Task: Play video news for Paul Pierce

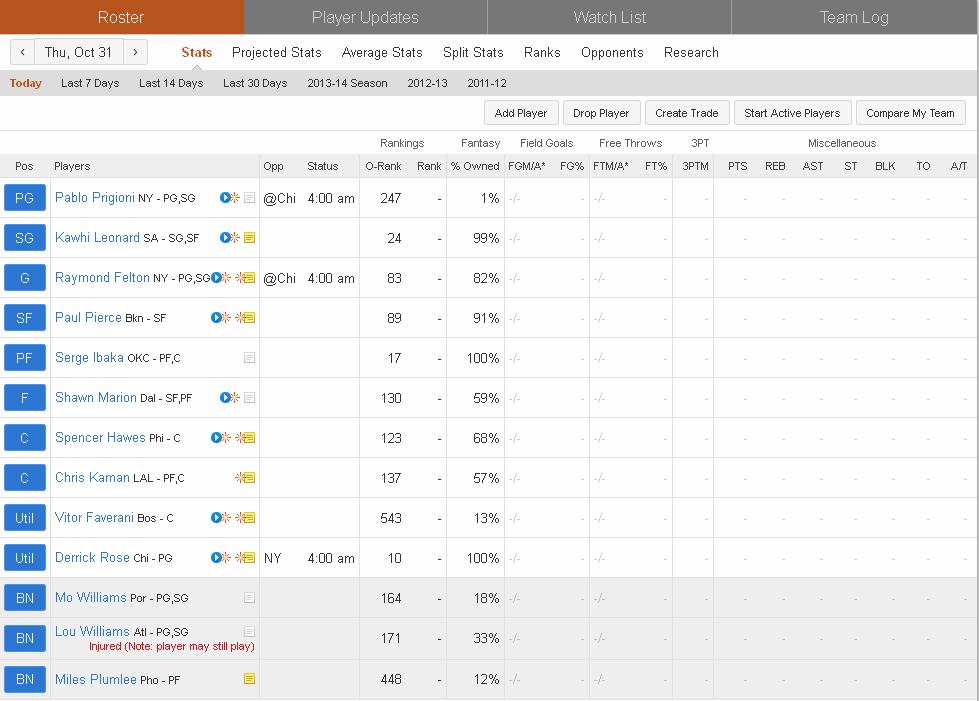Action: 217,318
